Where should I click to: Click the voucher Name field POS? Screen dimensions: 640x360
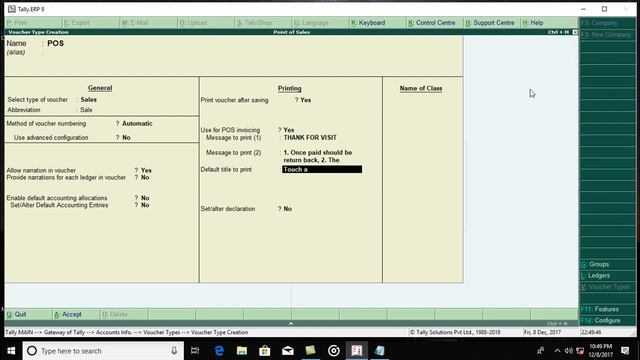pyautogui.click(x=56, y=43)
